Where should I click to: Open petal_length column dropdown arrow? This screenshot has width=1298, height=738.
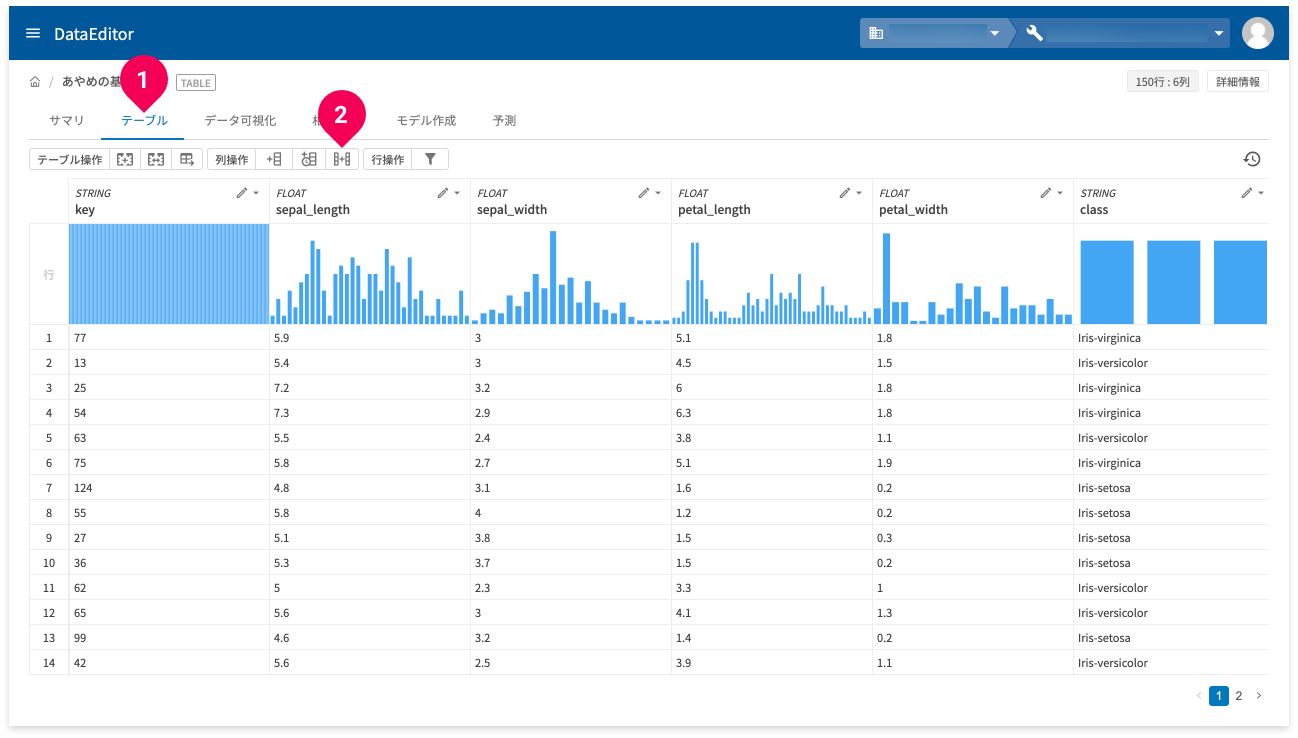[x=859, y=193]
